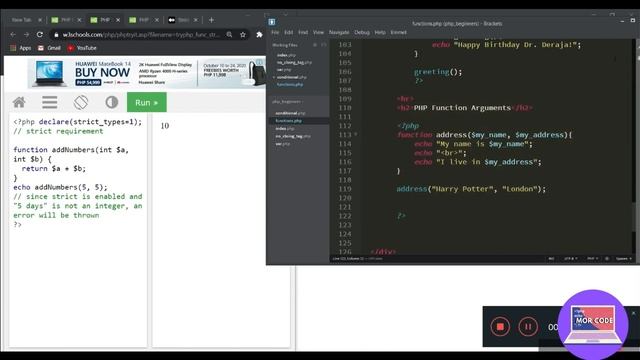Screen dimensions: 640x360
Task: Select no_closing_tag.php under Working Files
Action: click(294, 62)
